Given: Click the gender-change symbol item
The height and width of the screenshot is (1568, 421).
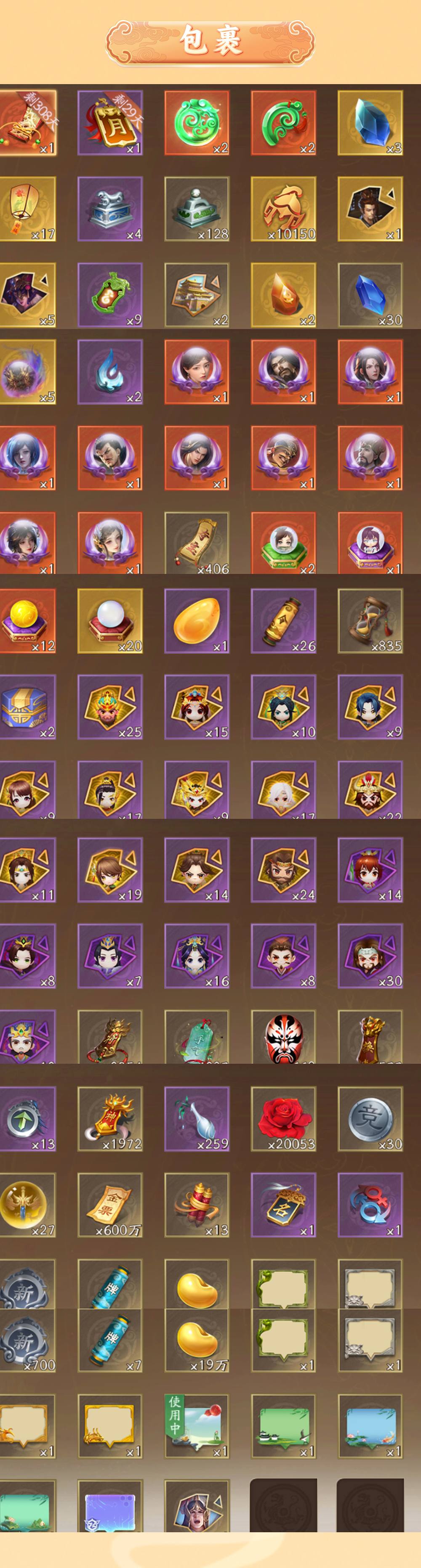Looking at the screenshot, I should point(370,1205).
